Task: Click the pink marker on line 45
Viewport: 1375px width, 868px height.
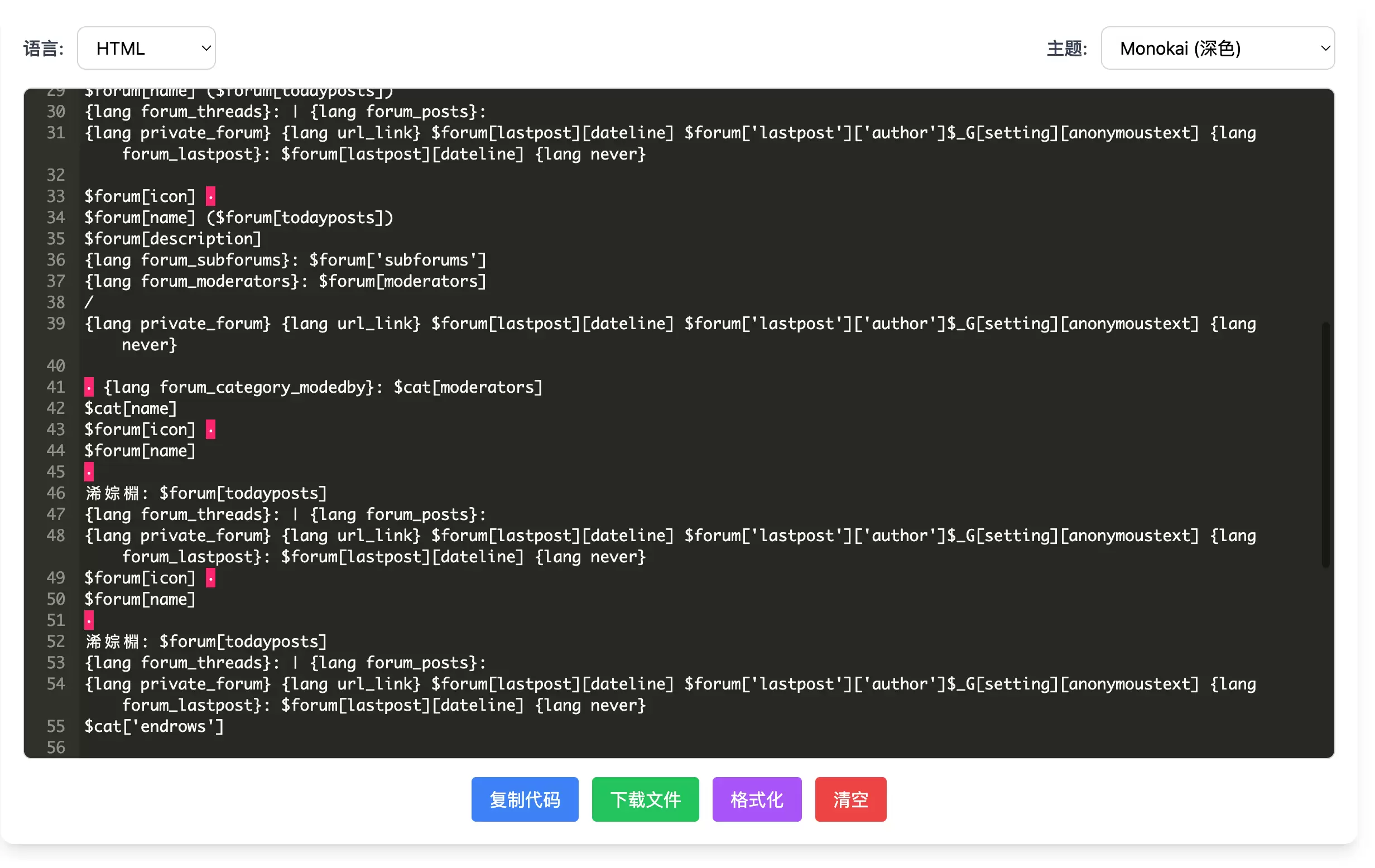Action: pos(89,472)
